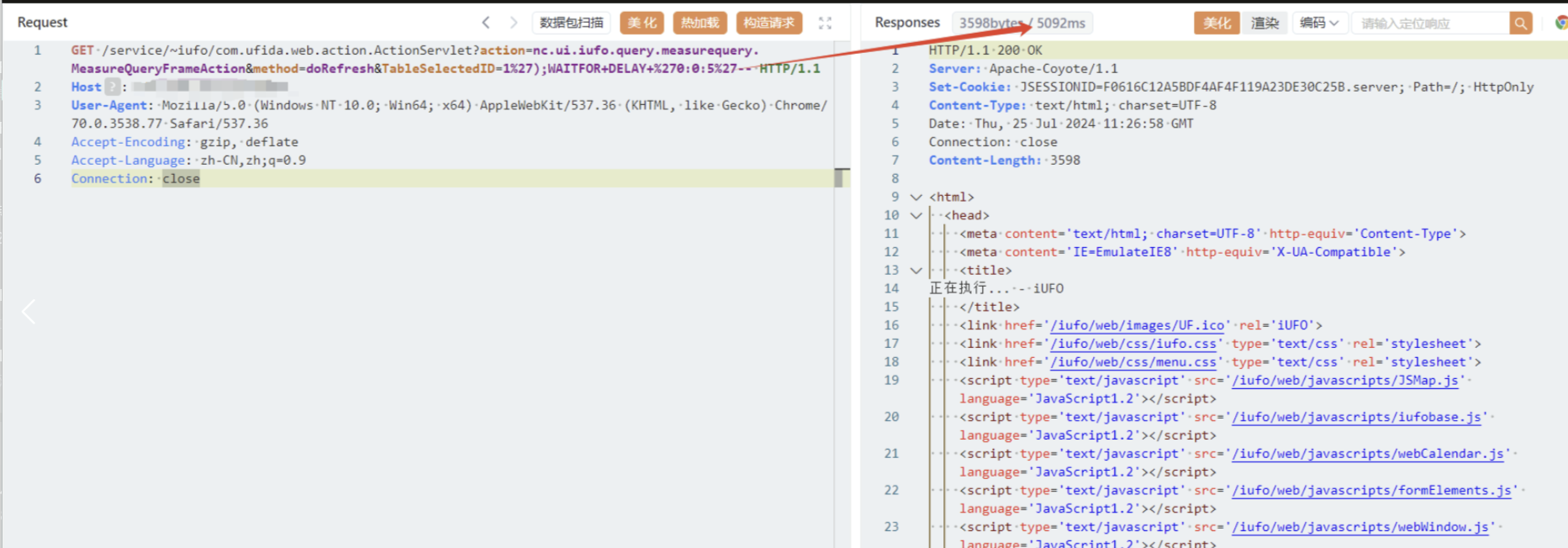Focus the 请输入定位响应 search field
This screenshot has width=1568, height=548.
1431,24
